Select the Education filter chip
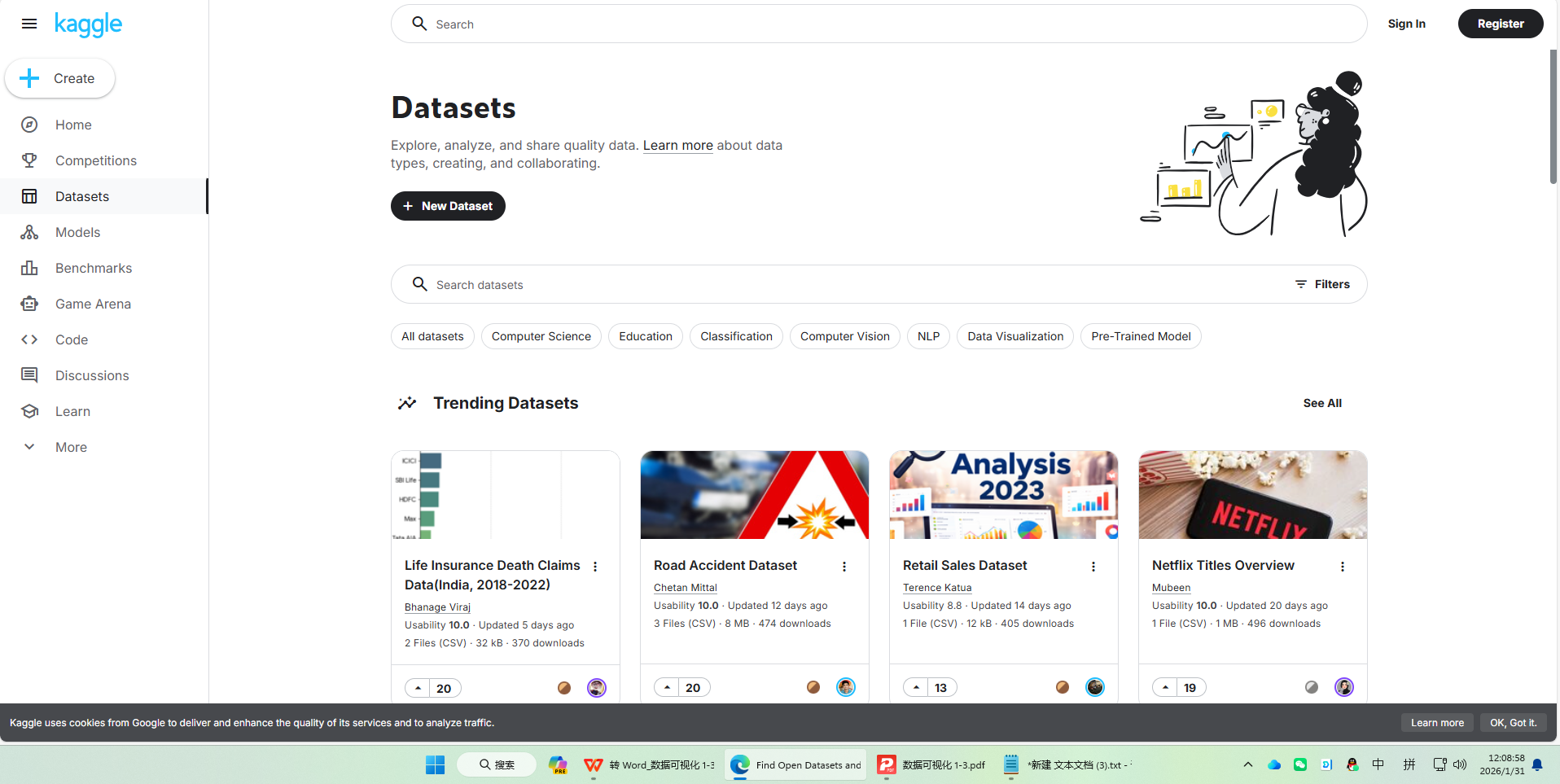Viewport: 1560px width, 784px height. point(646,336)
